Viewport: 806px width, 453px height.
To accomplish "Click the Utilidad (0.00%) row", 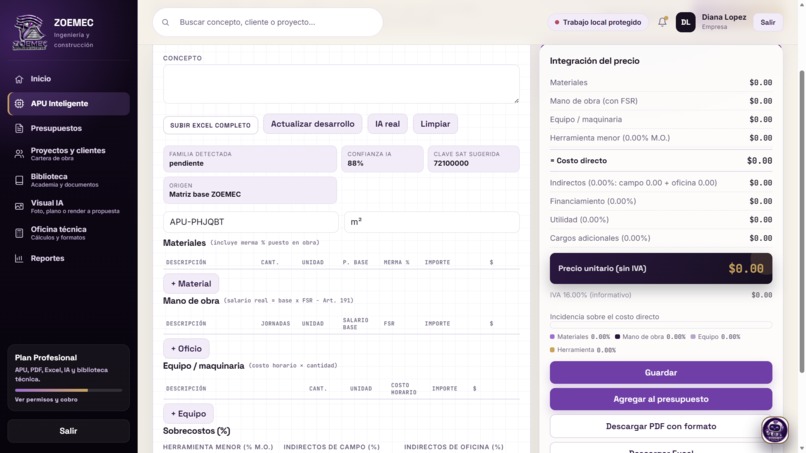I will coord(661,220).
